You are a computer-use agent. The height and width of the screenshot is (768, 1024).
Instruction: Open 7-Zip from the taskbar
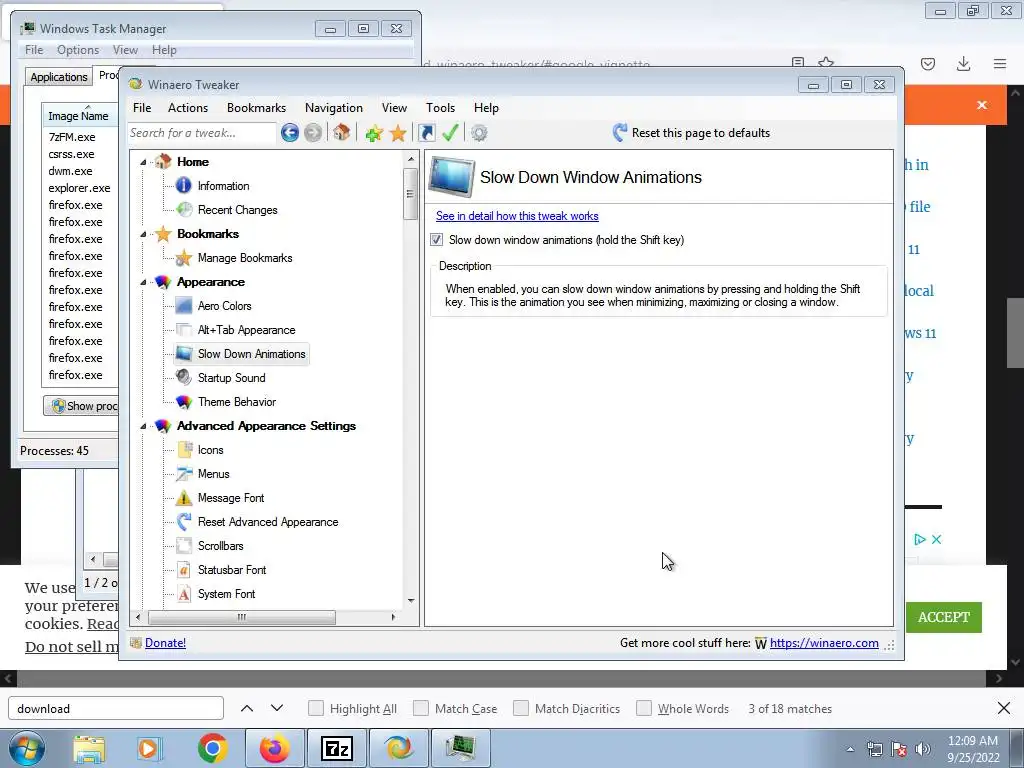[337, 748]
